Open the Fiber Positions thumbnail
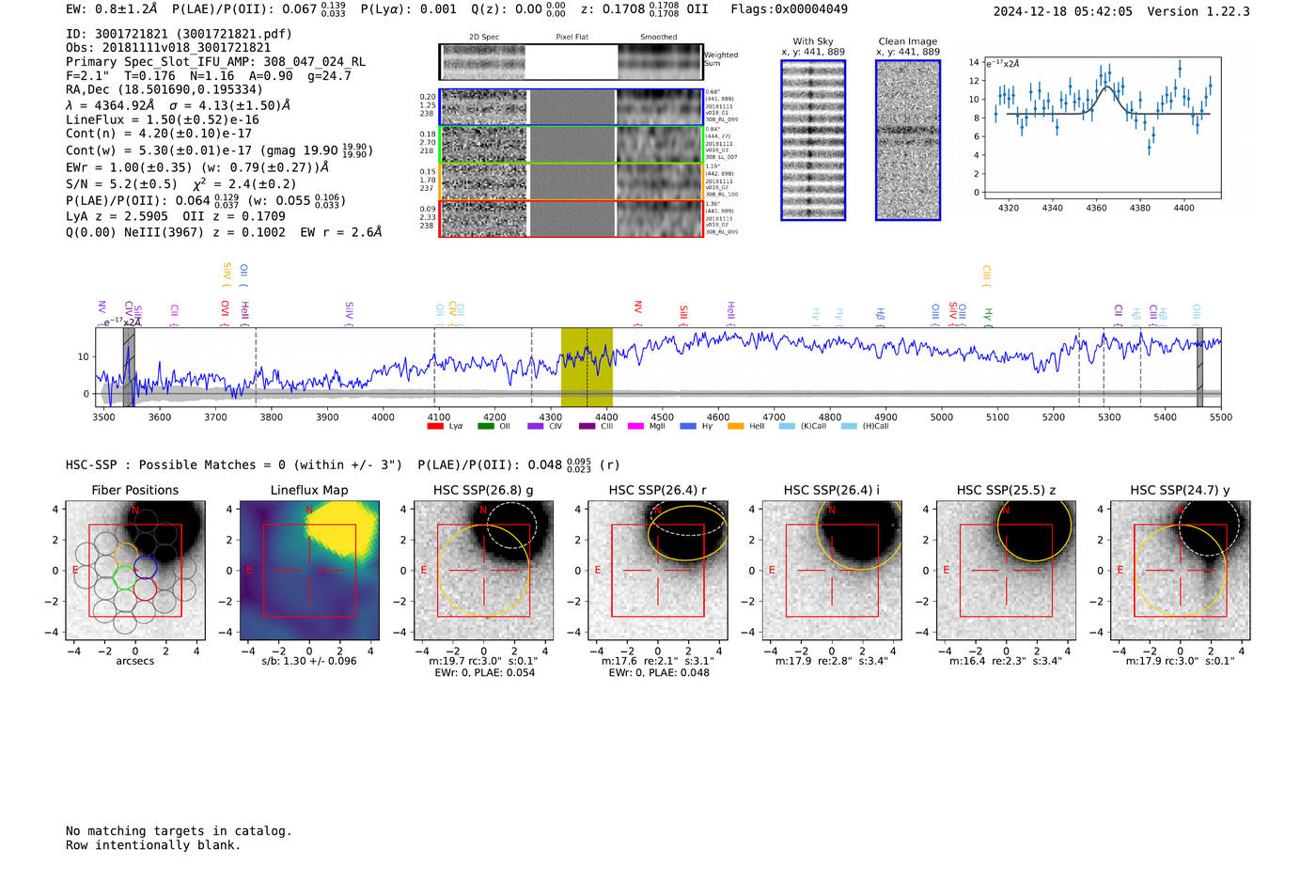The height and width of the screenshot is (896, 1316). [135, 571]
